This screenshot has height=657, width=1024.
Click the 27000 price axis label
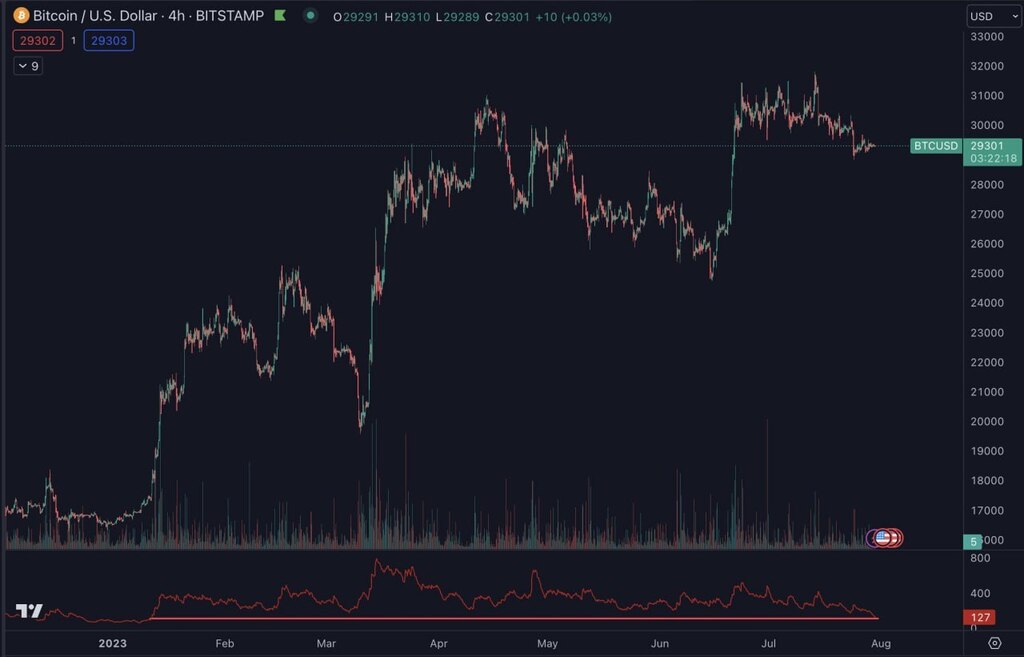pyautogui.click(x=987, y=214)
